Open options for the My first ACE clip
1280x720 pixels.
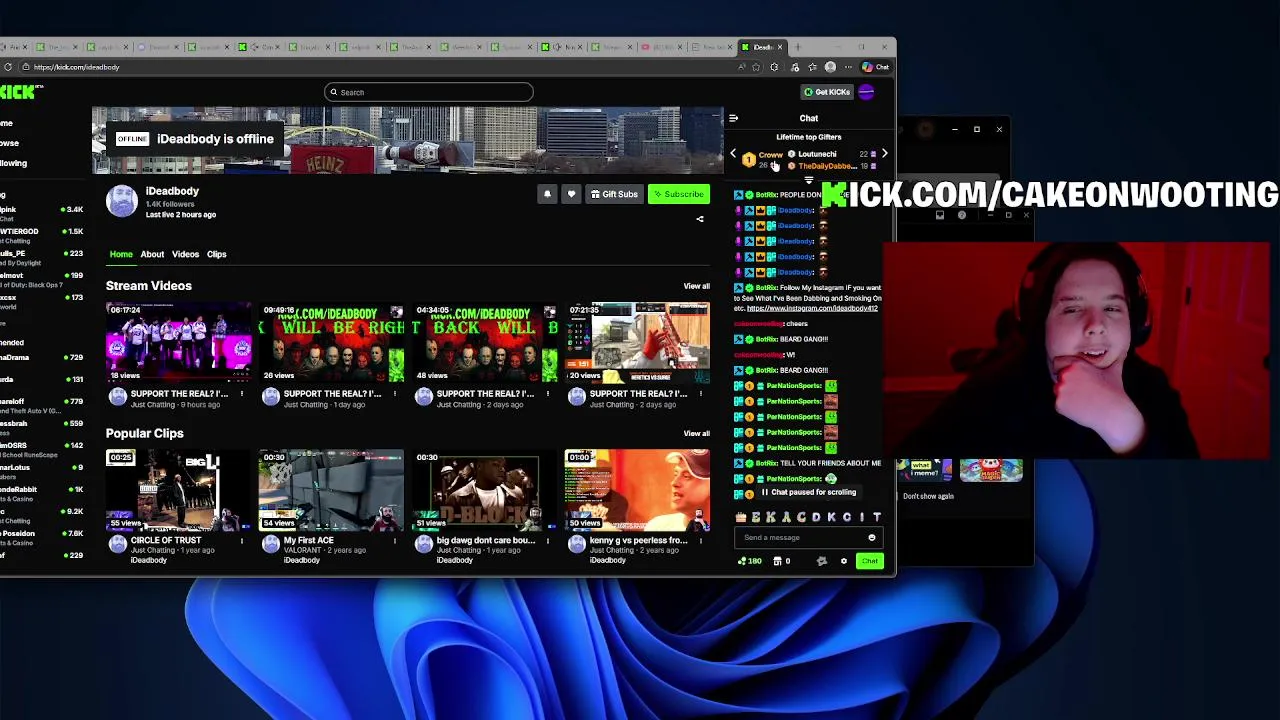(394, 541)
